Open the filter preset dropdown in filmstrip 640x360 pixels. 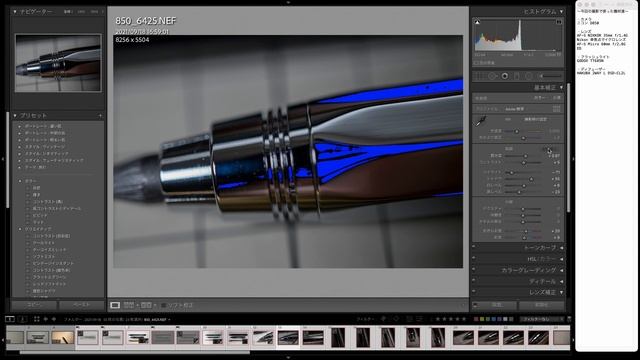tap(542, 319)
